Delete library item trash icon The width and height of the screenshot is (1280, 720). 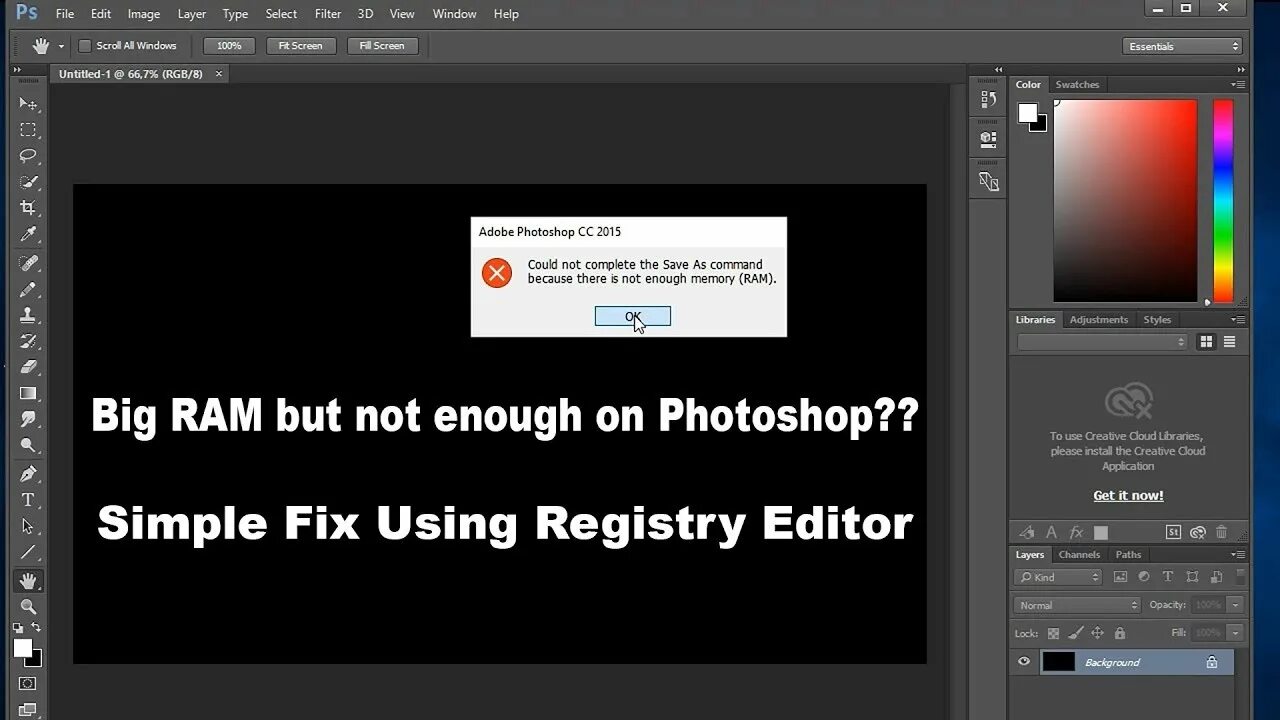[x=1221, y=533]
